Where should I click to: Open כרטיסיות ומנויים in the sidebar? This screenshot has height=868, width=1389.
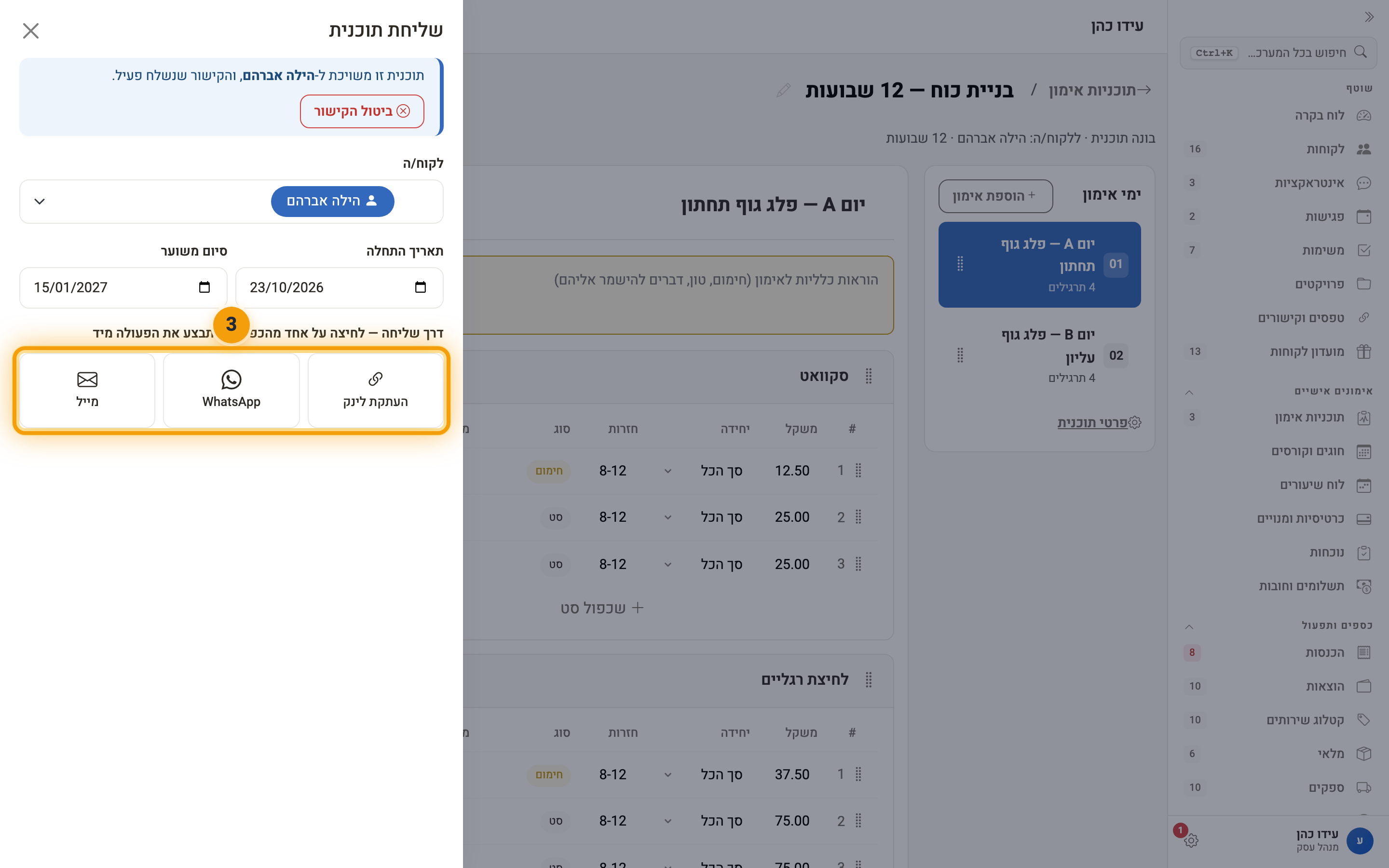click(x=1278, y=519)
